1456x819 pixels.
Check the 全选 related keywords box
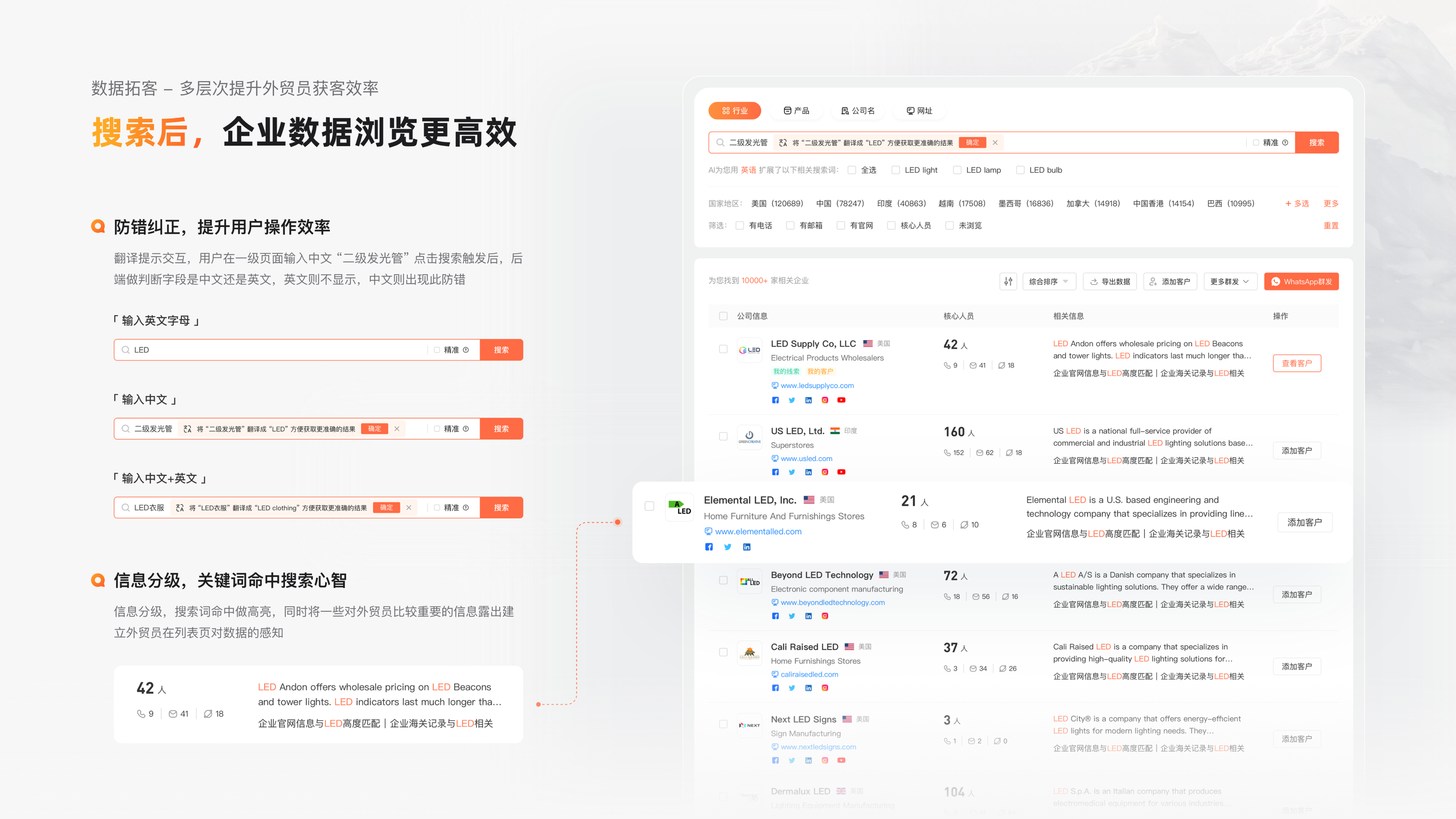click(852, 170)
